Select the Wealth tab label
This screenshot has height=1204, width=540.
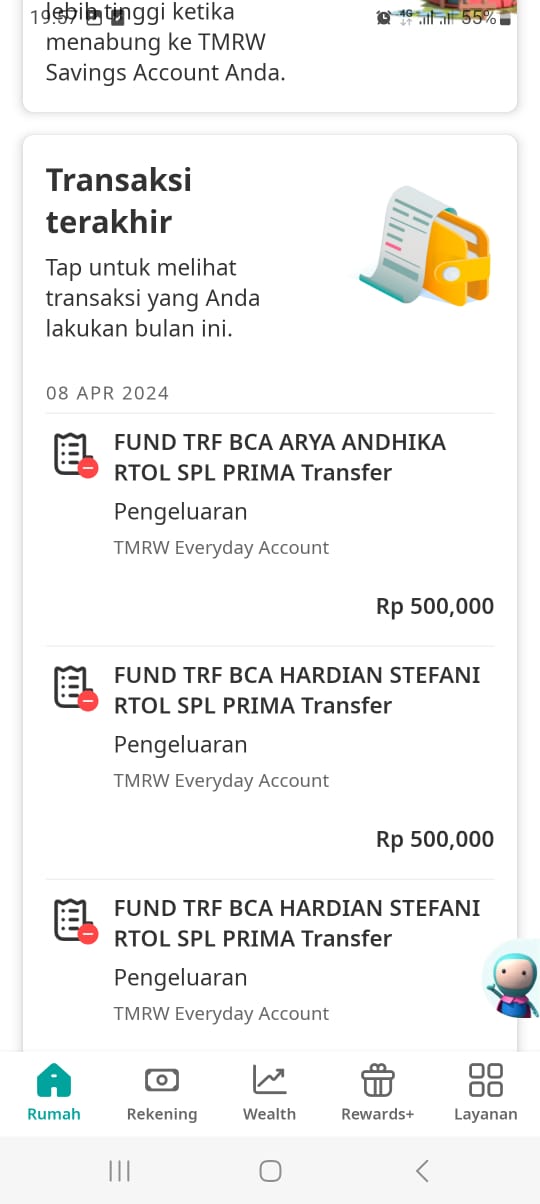[x=269, y=1114]
